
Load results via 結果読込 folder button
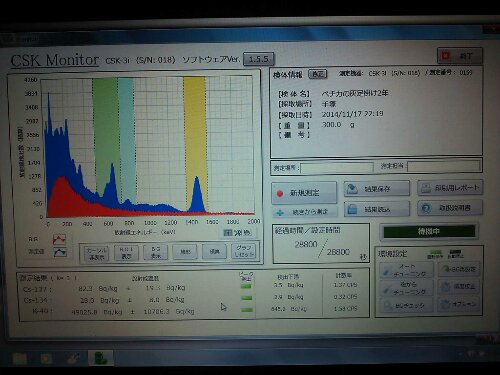coord(377,209)
